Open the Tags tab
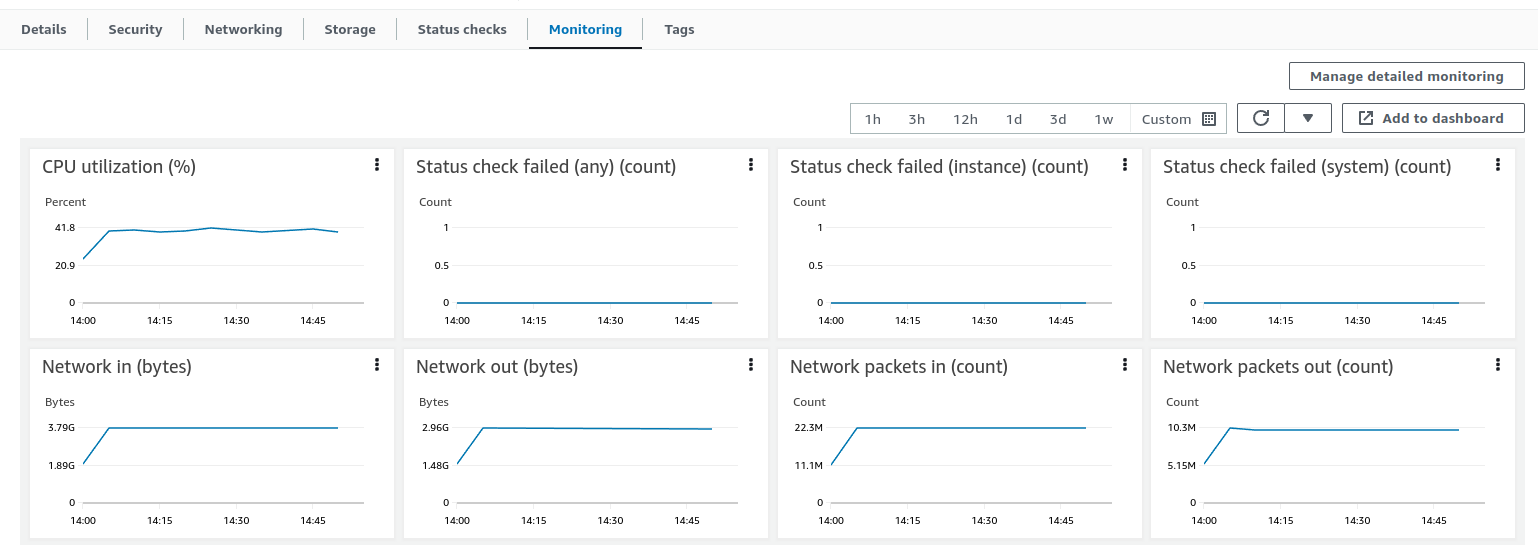This screenshot has width=1538, height=545. 679,29
